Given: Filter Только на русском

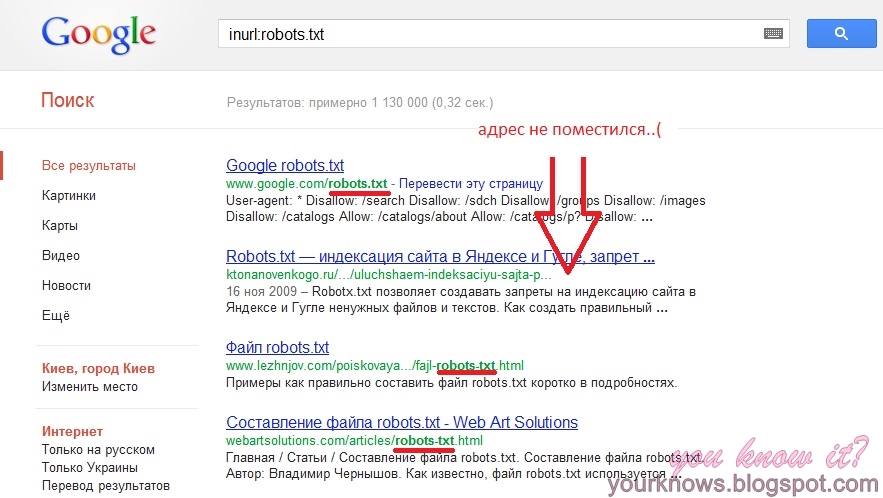Looking at the screenshot, I should click(98, 450).
